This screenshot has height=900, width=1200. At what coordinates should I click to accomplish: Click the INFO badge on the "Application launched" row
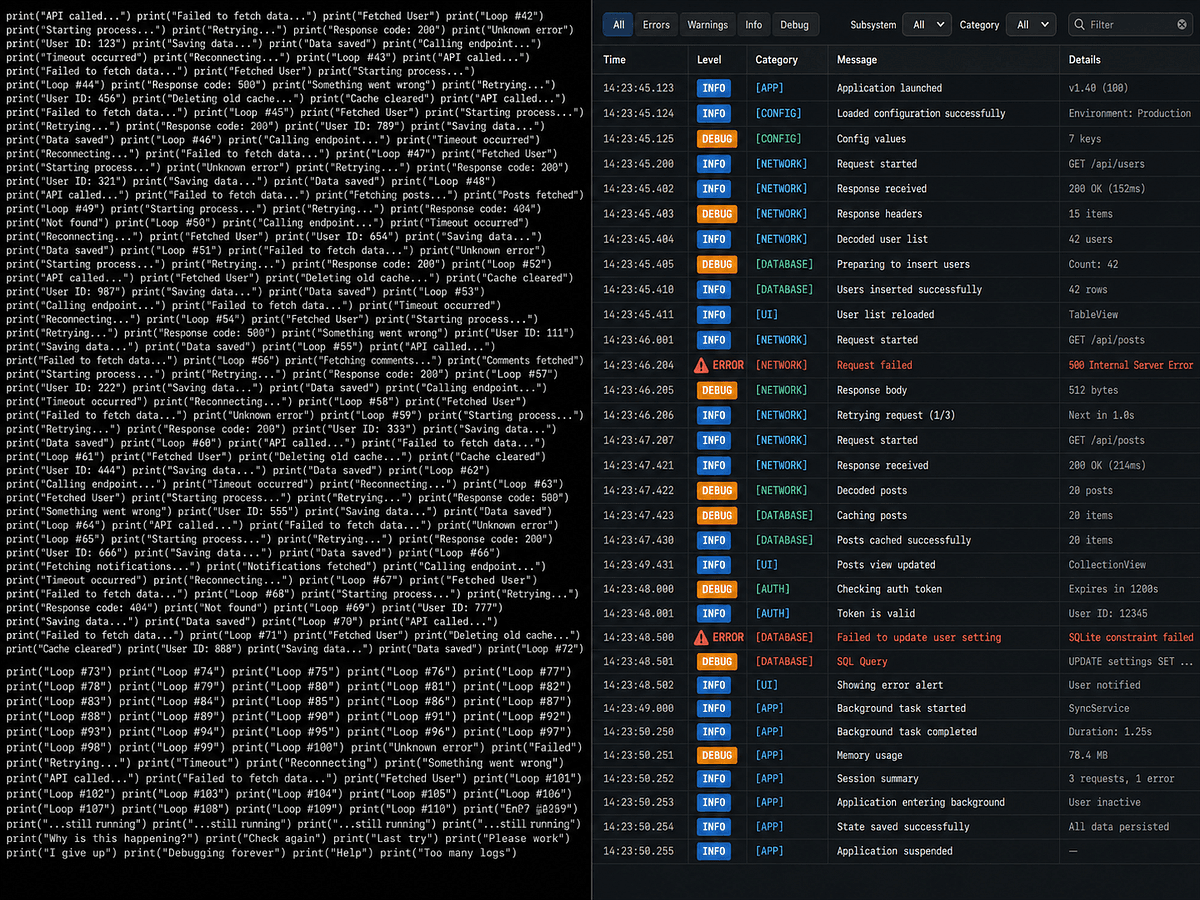(713, 88)
